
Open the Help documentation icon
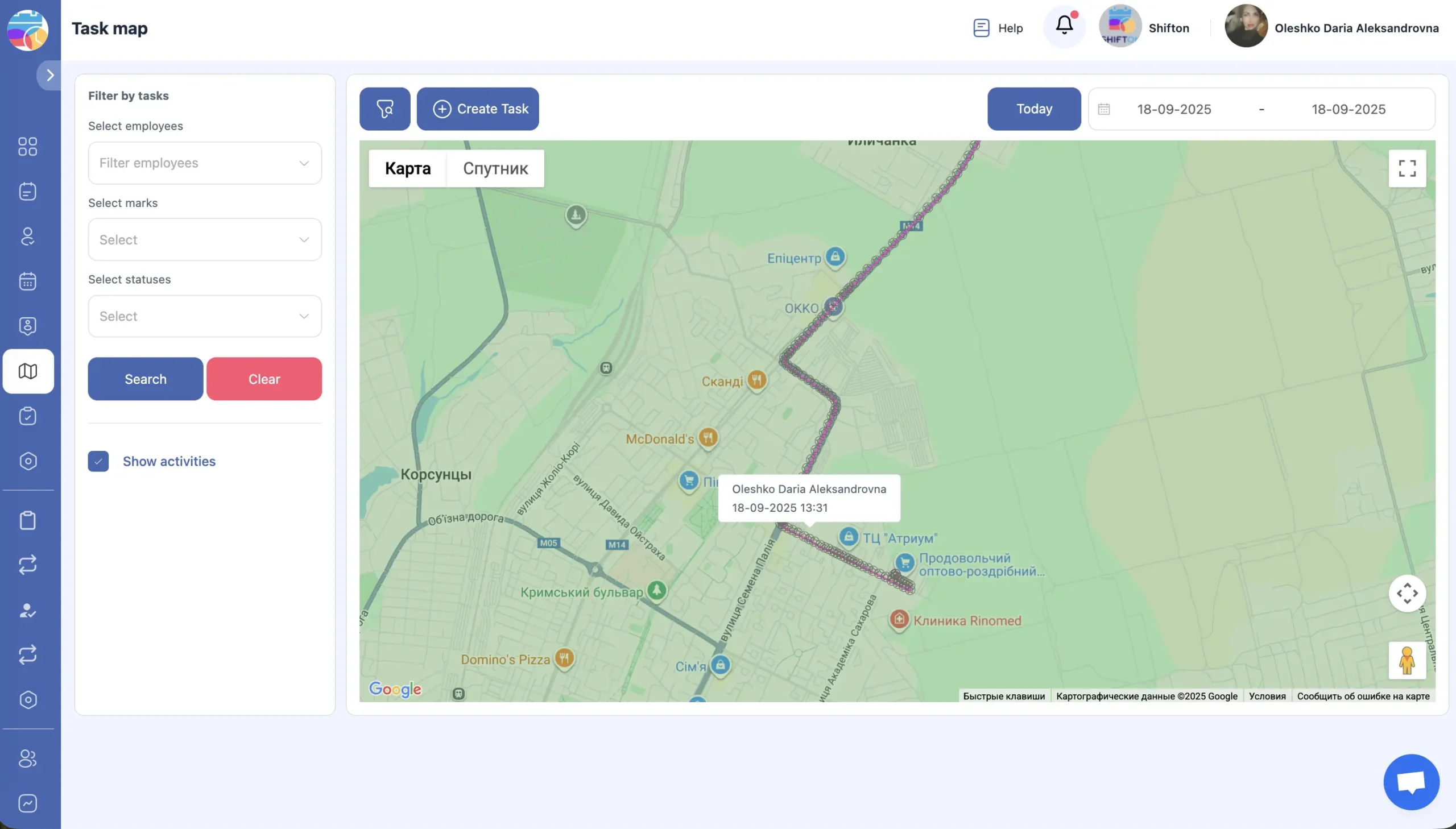981,28
